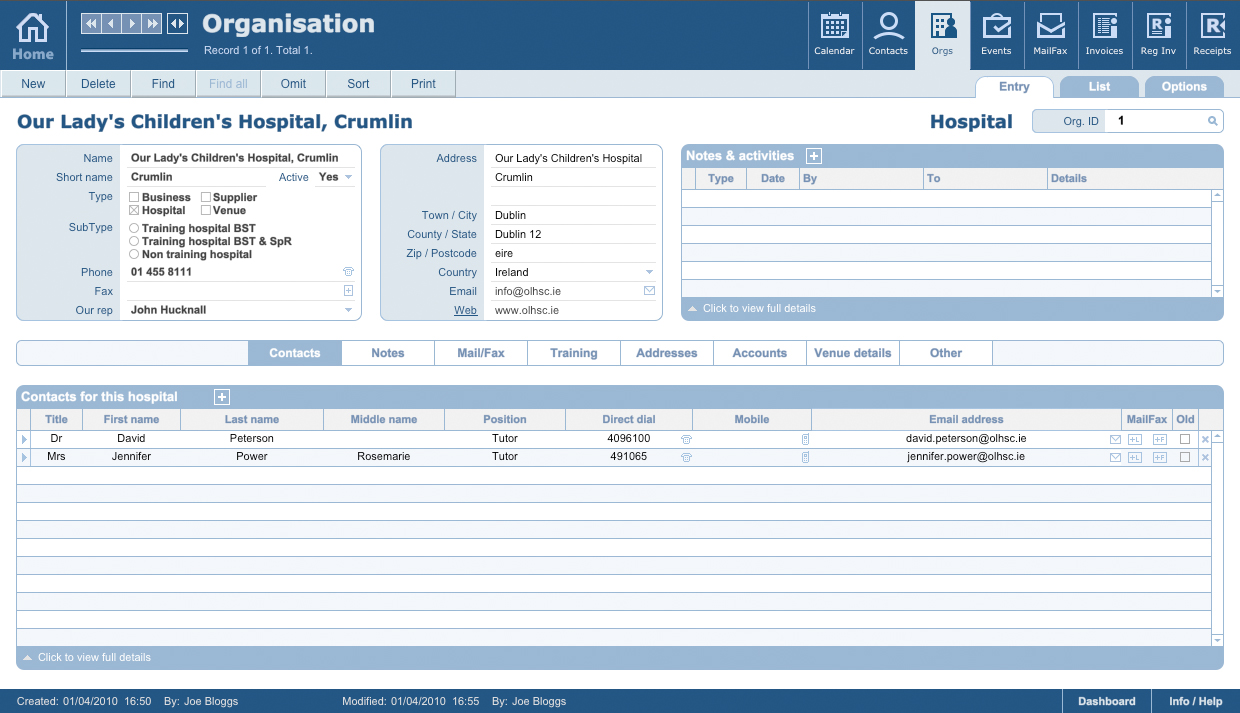Click the Sort button

click(358, 84)
